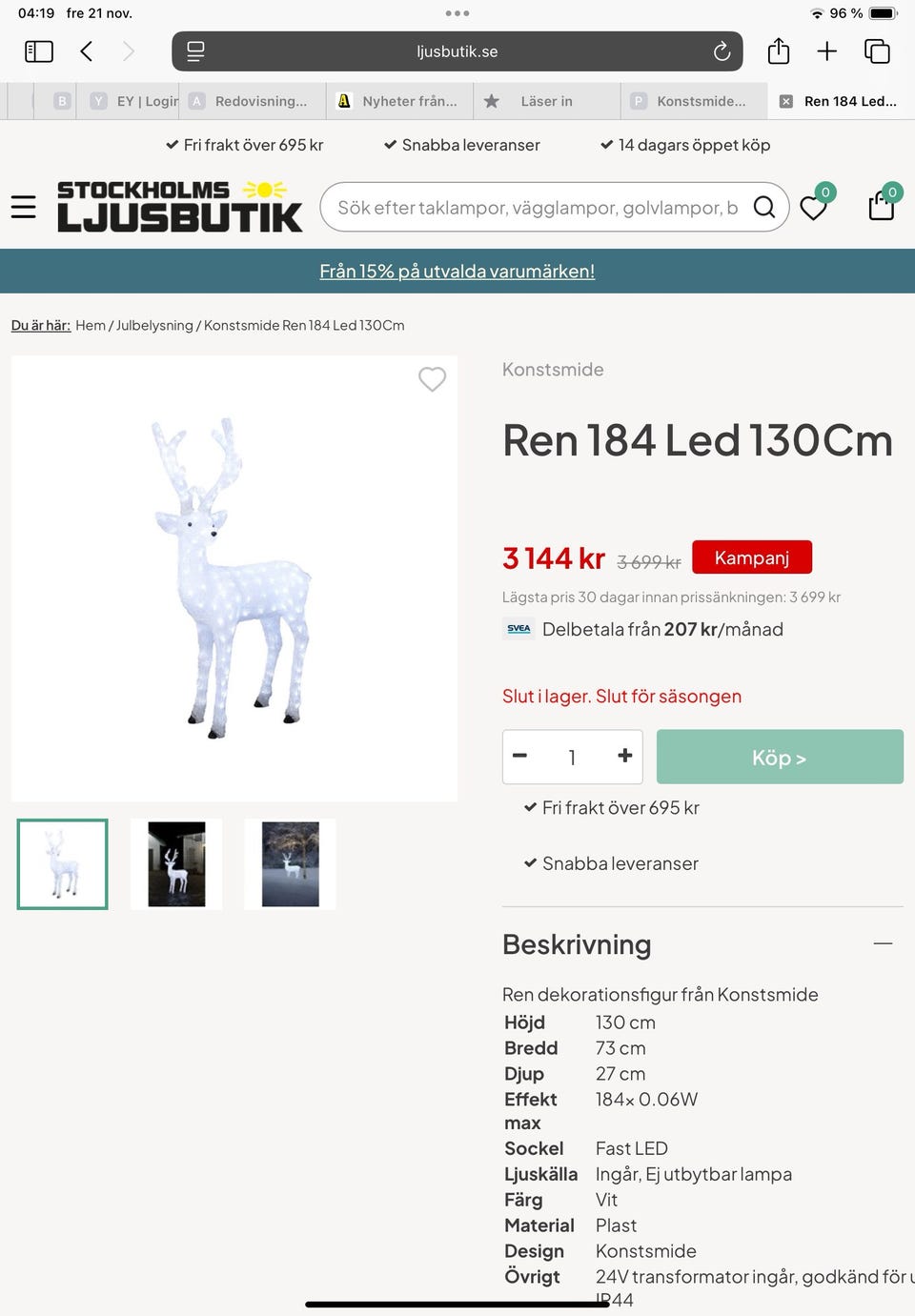Viewport: 915px width, 1316px height.
Task: Open page settings in address bar
Action: coord(195,51)
